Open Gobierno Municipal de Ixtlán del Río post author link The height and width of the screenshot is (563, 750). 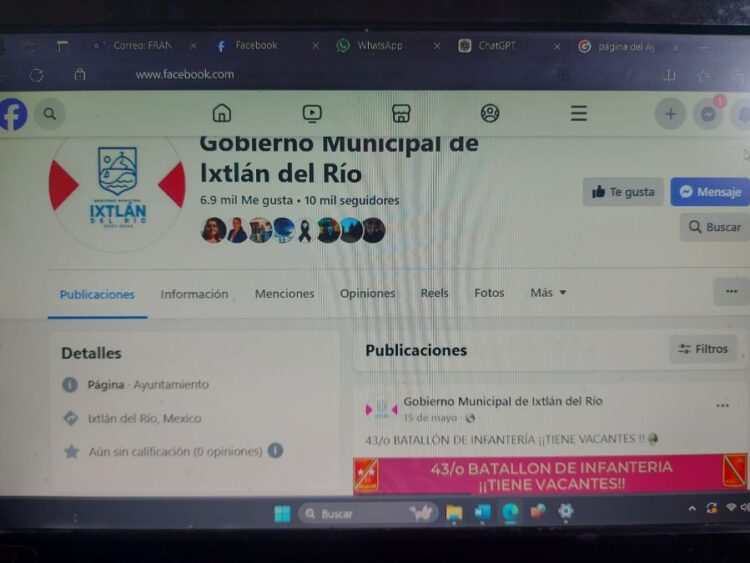(x=503, y=401)
